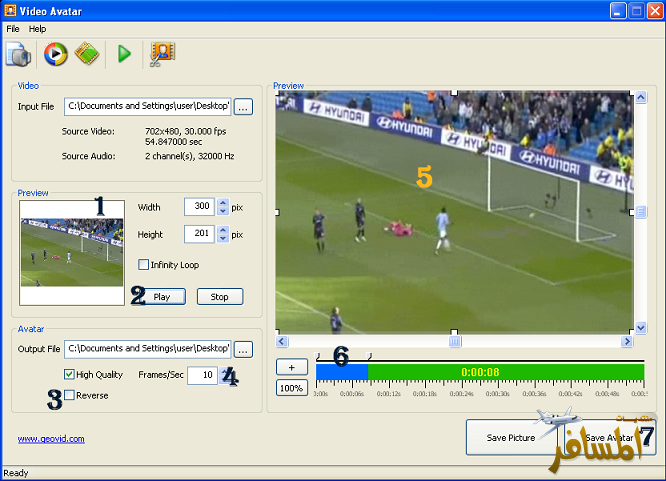The image size is (666, 481).
Task: Browse for Input File with ellipsis button
Action: pyautogui.click(x=244, y=105)
